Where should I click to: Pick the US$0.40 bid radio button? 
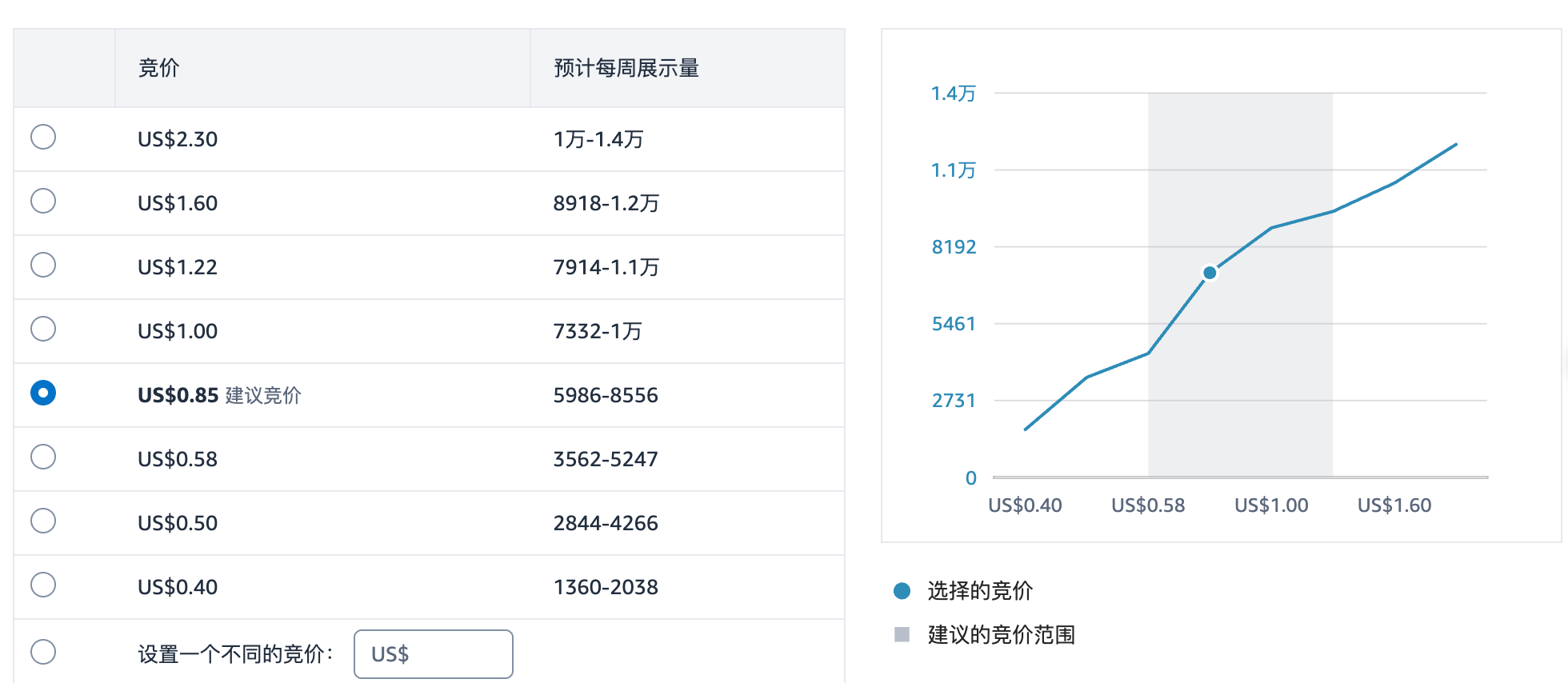43,585
